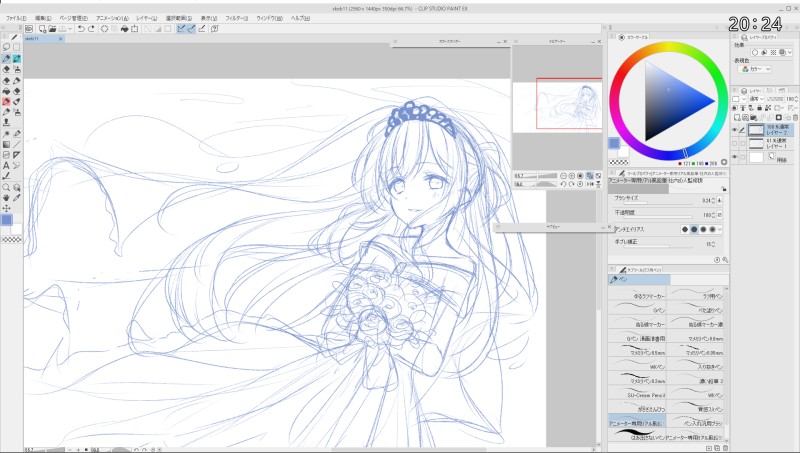Select the Text tool
The image size is (800, 453).
[x=6, y=165]
